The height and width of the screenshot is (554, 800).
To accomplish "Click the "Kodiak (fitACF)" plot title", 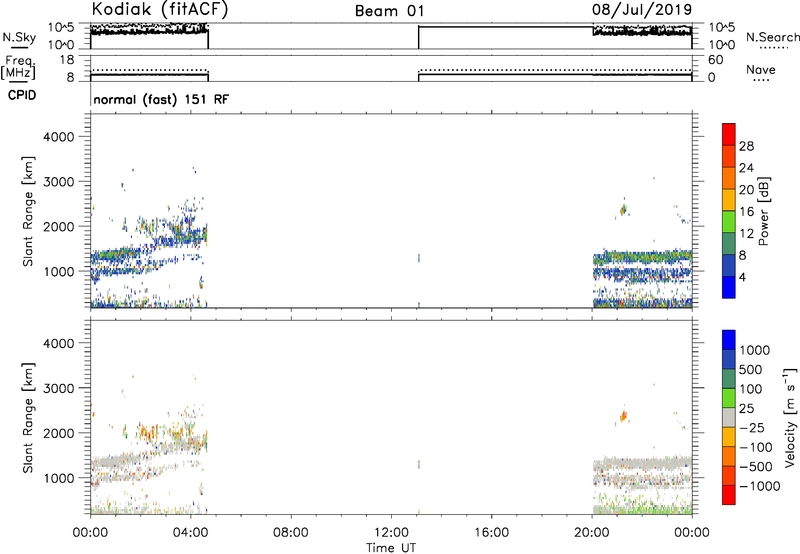I will (x=160, y=9).
